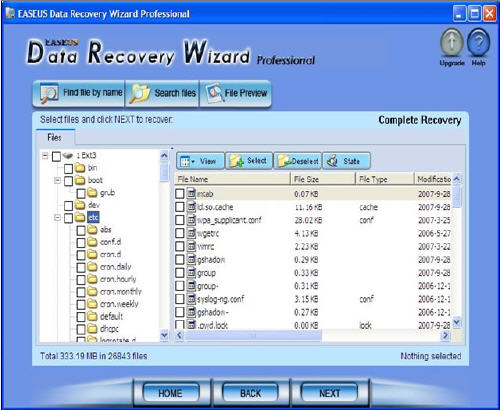Tick the vimrc file checkbox
This screenshot has width=500, height=410.
point(180,246)
